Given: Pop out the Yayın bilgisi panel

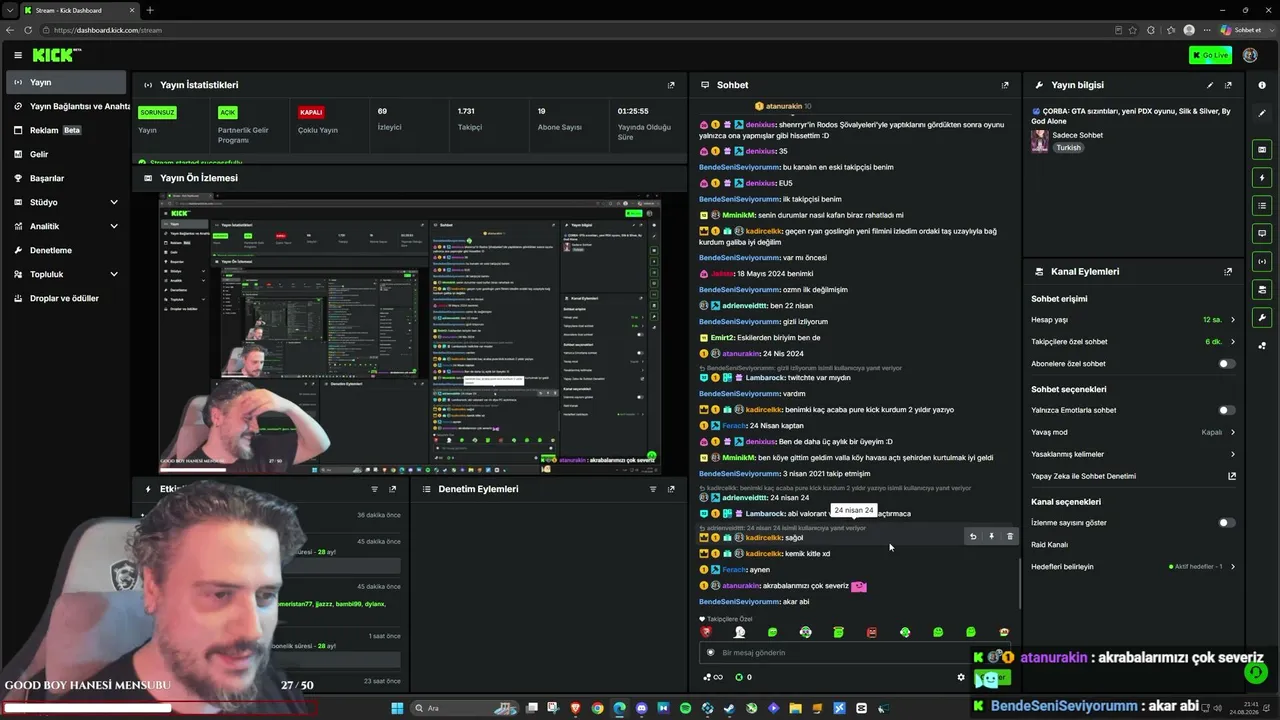Looking at the screenshot, I should [1228, 85].
